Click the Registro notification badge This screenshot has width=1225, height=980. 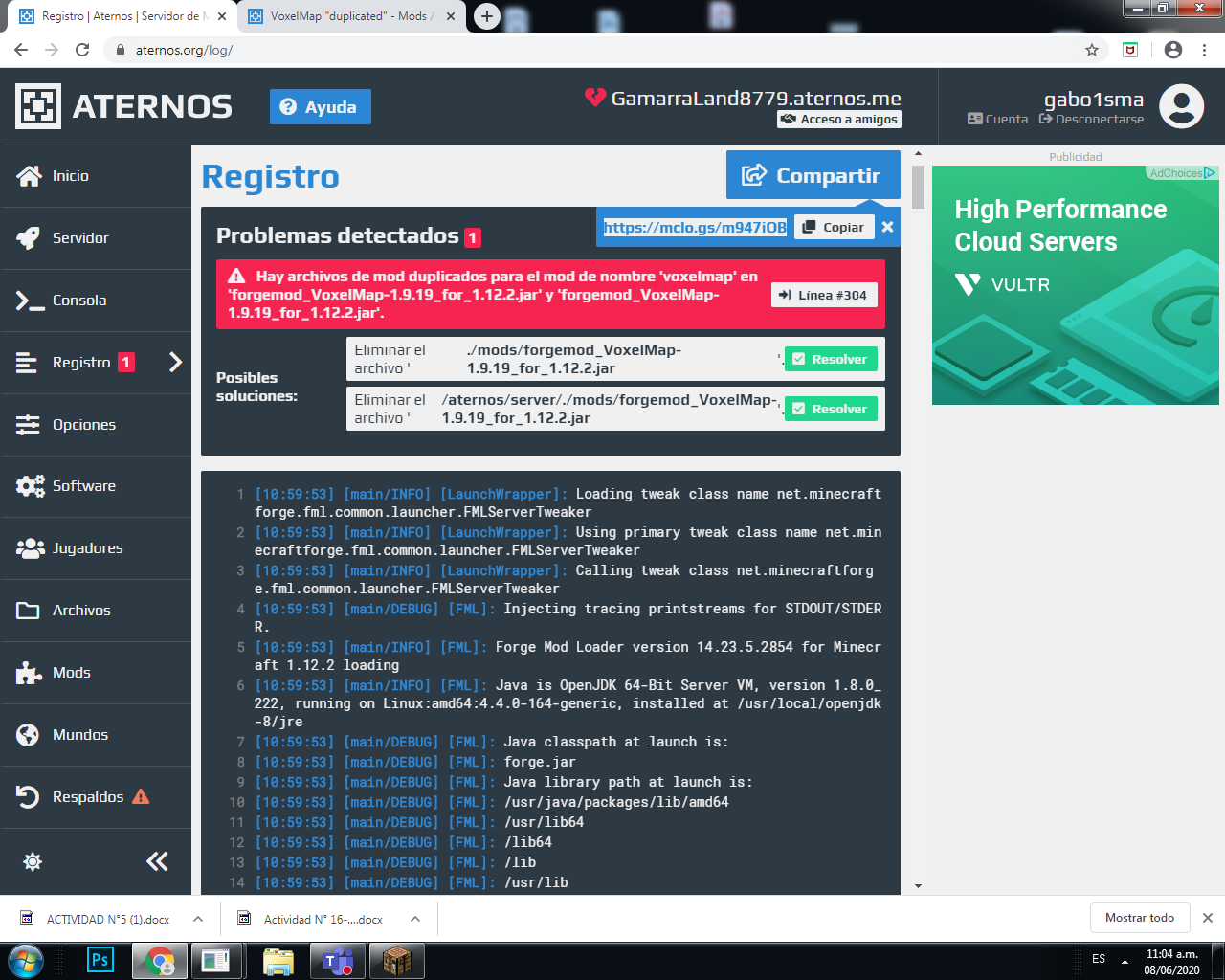pos(126,362)
